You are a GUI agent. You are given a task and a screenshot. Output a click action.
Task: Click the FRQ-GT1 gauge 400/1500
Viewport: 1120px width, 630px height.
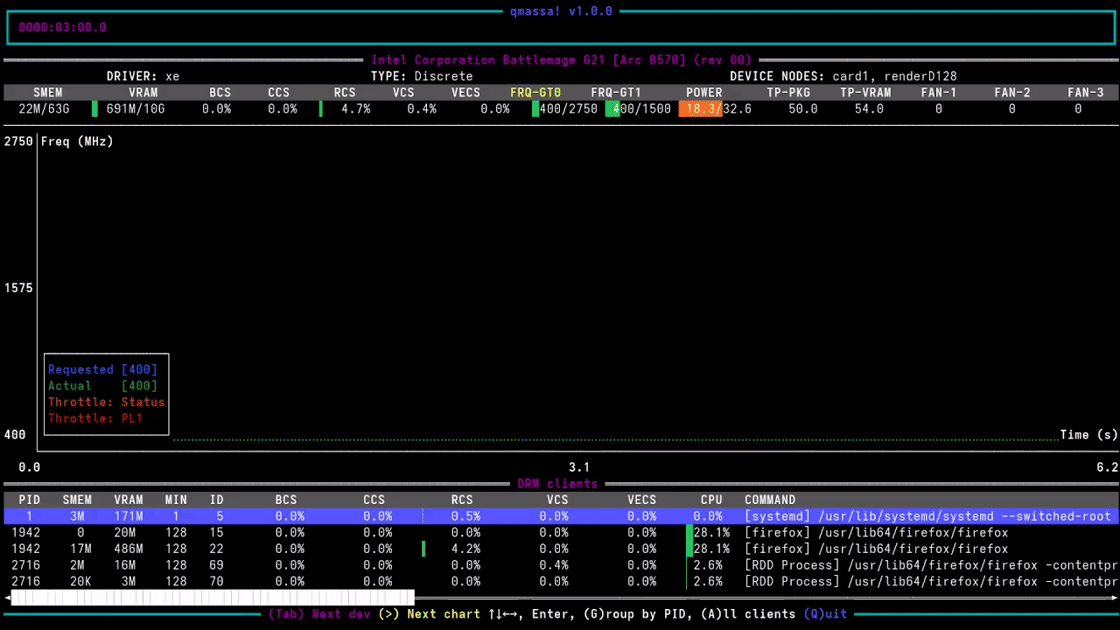coord(639,109)
